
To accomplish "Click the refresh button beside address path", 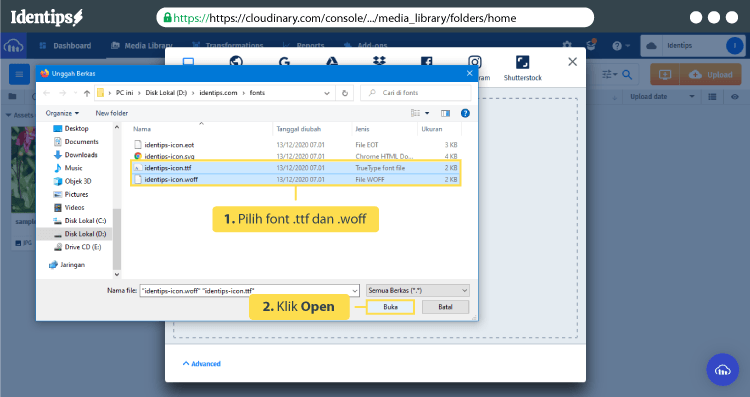I will pos(344,93).
